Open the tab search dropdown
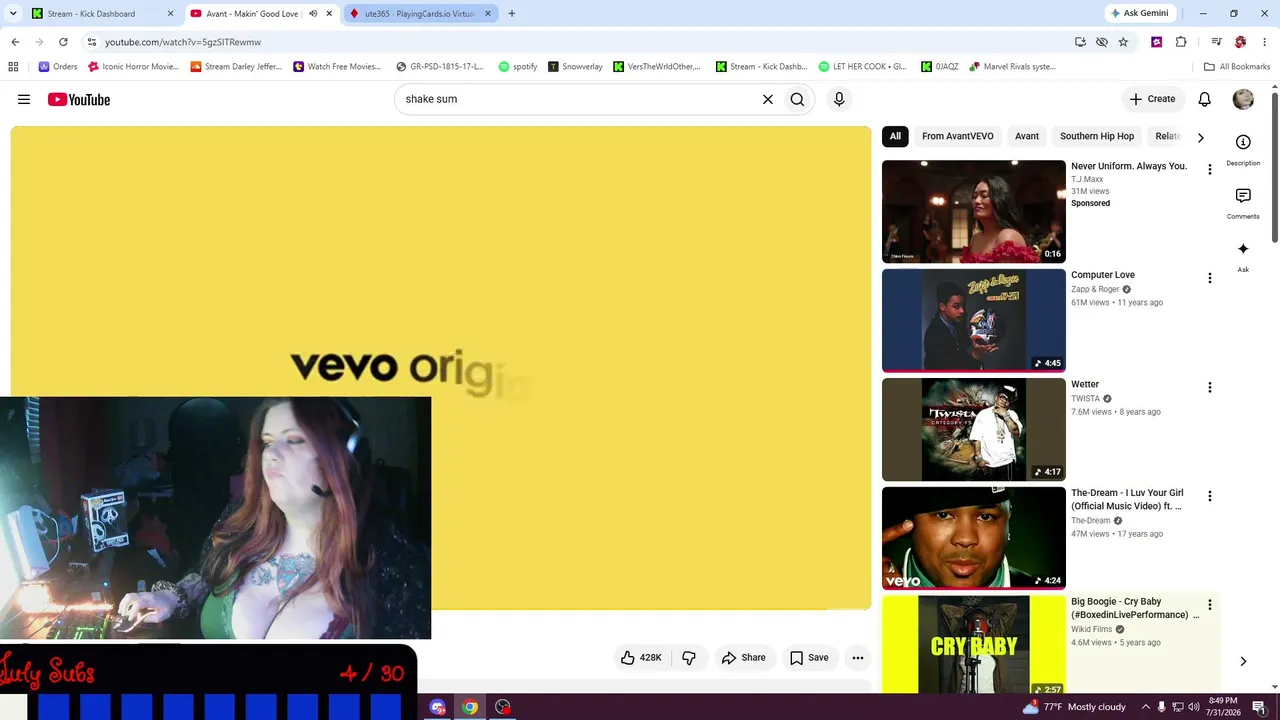 click(13, 14)
